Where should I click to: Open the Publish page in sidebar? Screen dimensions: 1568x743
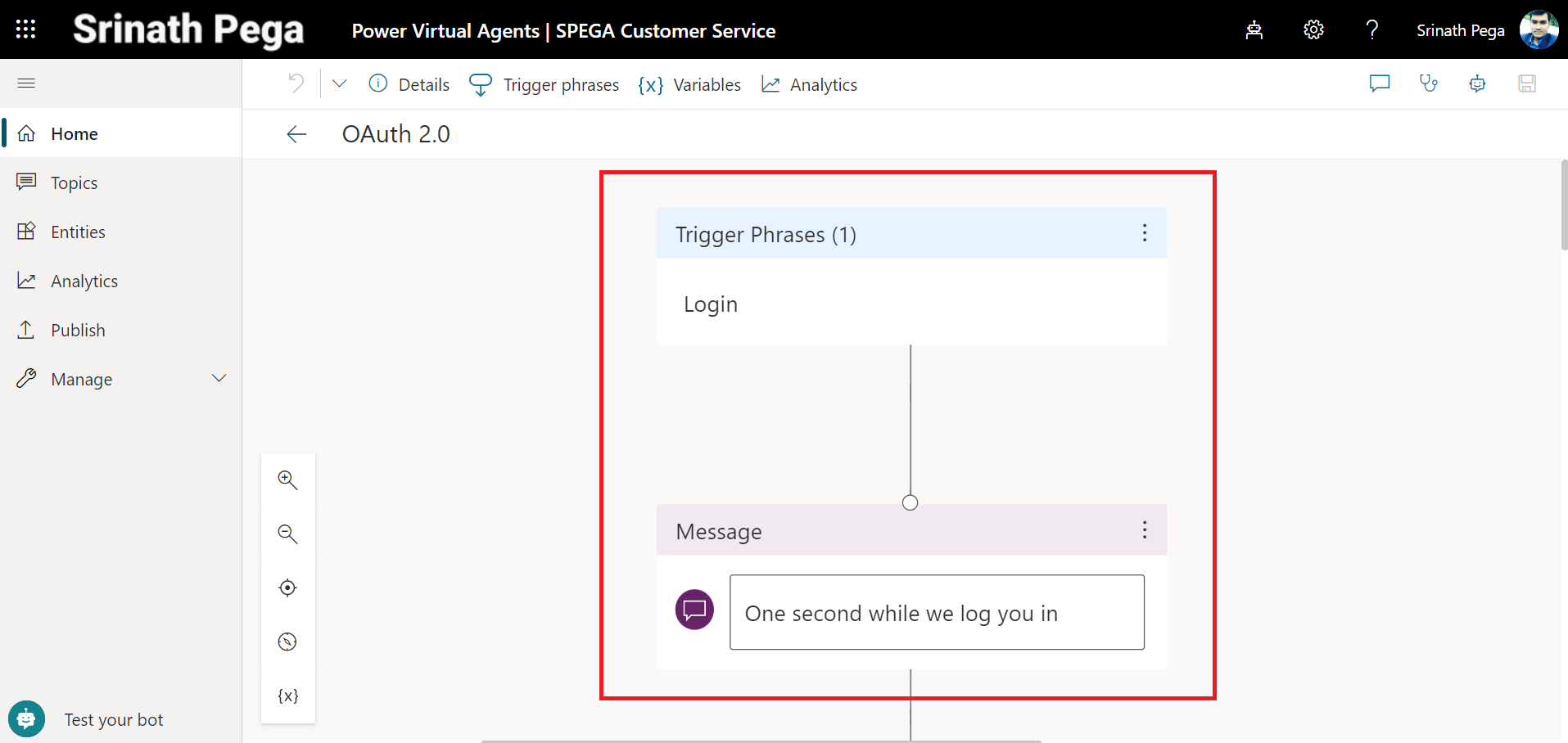(x=78, y=330)
